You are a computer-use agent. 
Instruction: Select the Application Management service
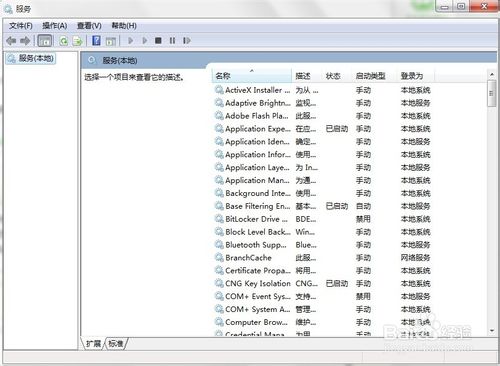(323, 180)
